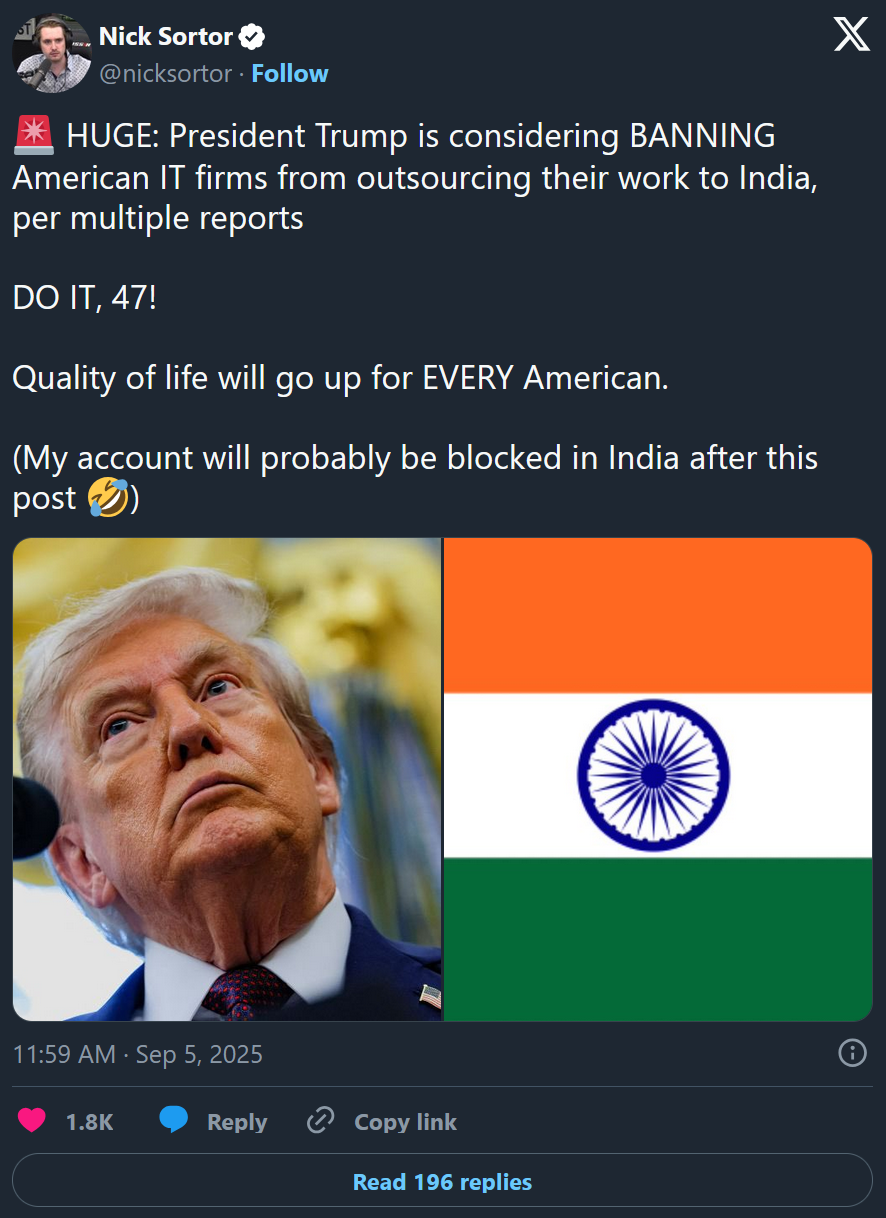
Task: Click the Reply label
Action: pyautogui.click(x=237, y=1122)
